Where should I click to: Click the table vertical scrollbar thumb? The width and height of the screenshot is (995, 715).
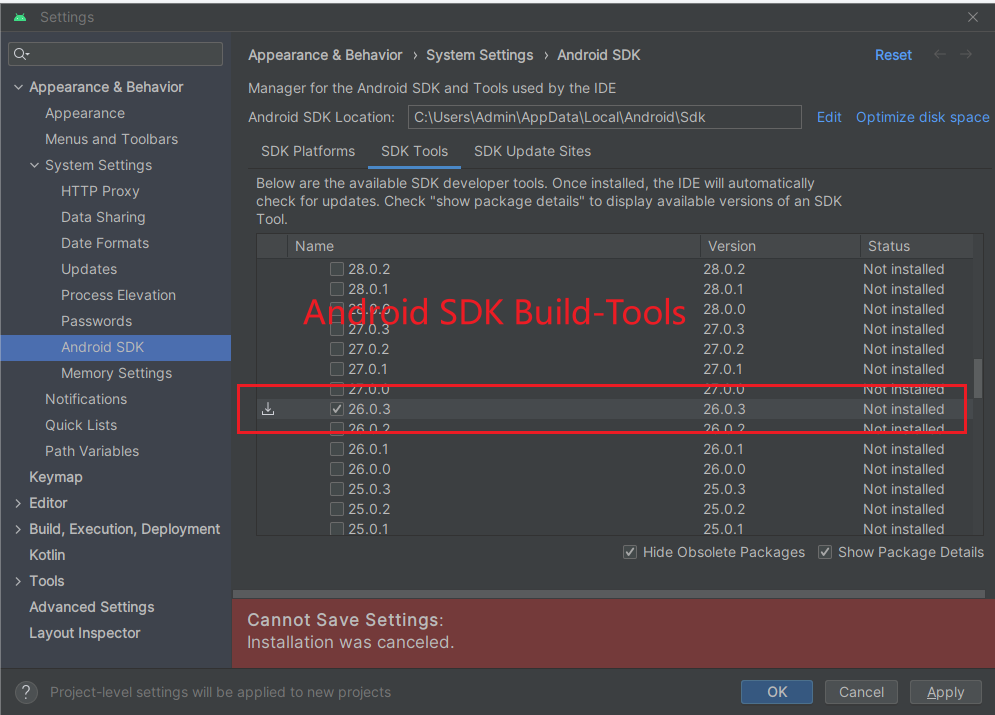(978, 379)
